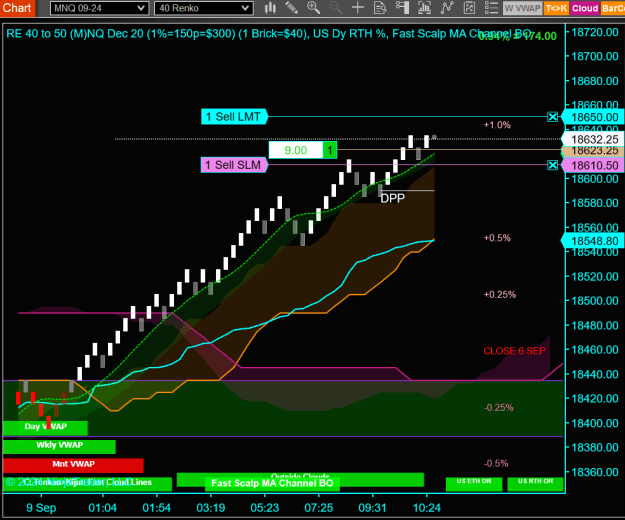Click the 18632.25 current price marker
The width and height of the screenshot is (625, 520).
(593, 139)
